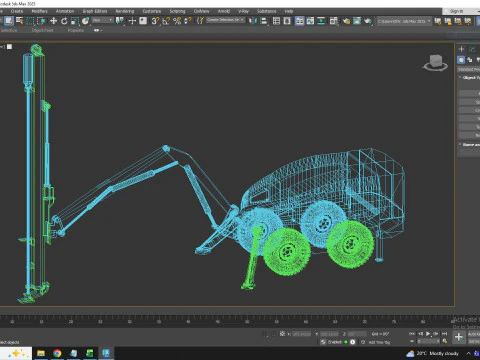The width and height of the screenshot is (480, 360).
Task: Select the Shapes category in command panel
Action: click(x=470, y=60)
